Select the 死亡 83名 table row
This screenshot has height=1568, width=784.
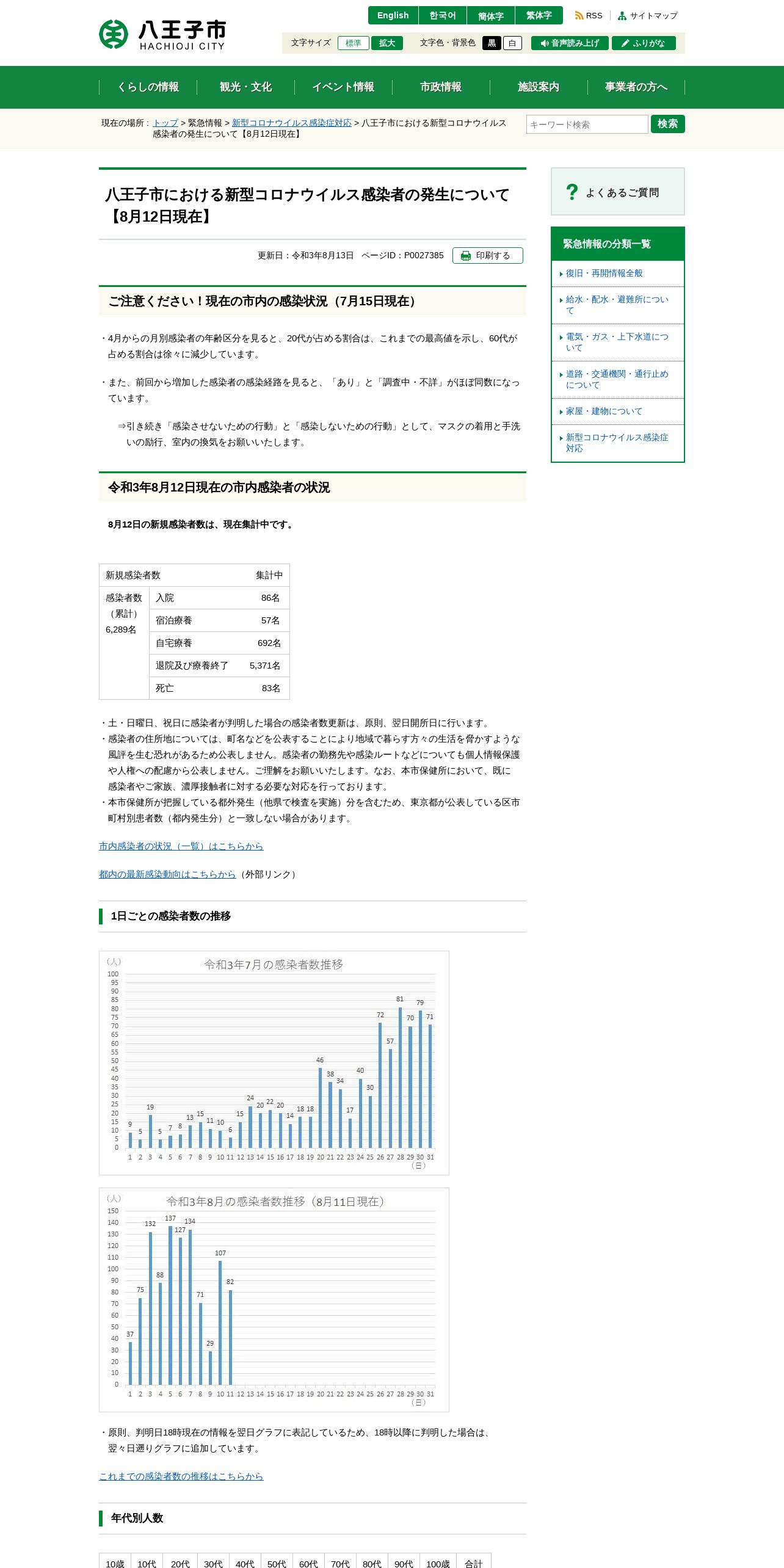pos(219,688)
